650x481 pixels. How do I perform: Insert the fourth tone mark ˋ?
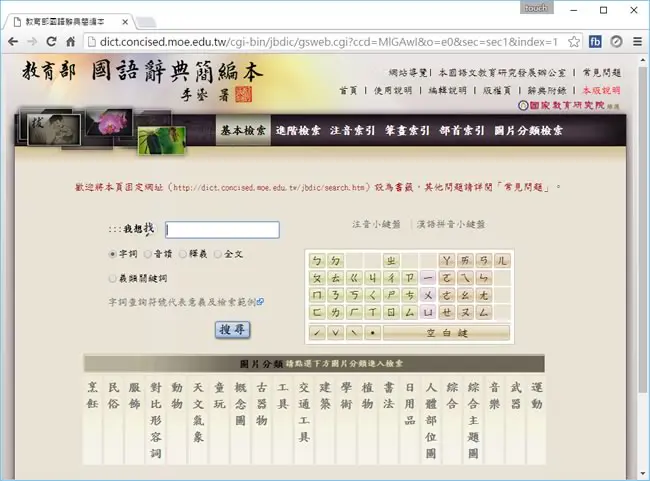[354, 333]
